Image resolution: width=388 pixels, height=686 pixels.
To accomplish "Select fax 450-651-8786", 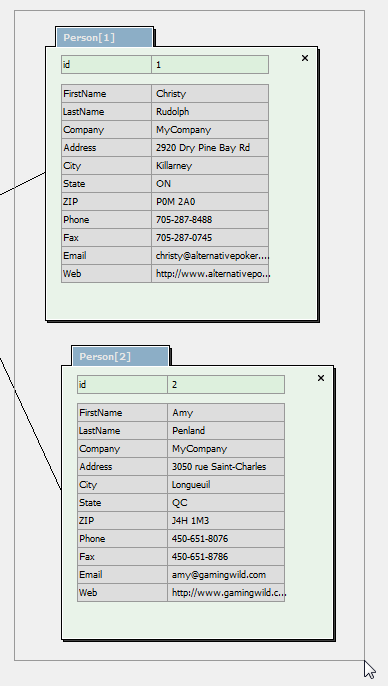I will (x=226, y=556).
